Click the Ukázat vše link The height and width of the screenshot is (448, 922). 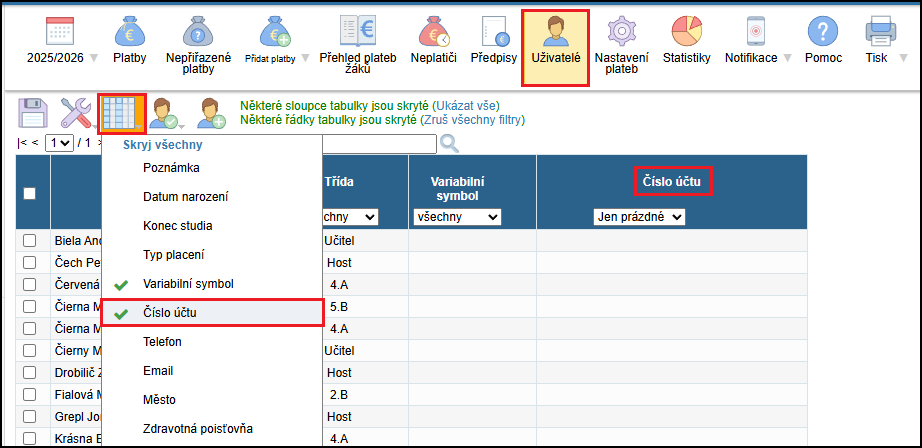[x=466, y=105]
